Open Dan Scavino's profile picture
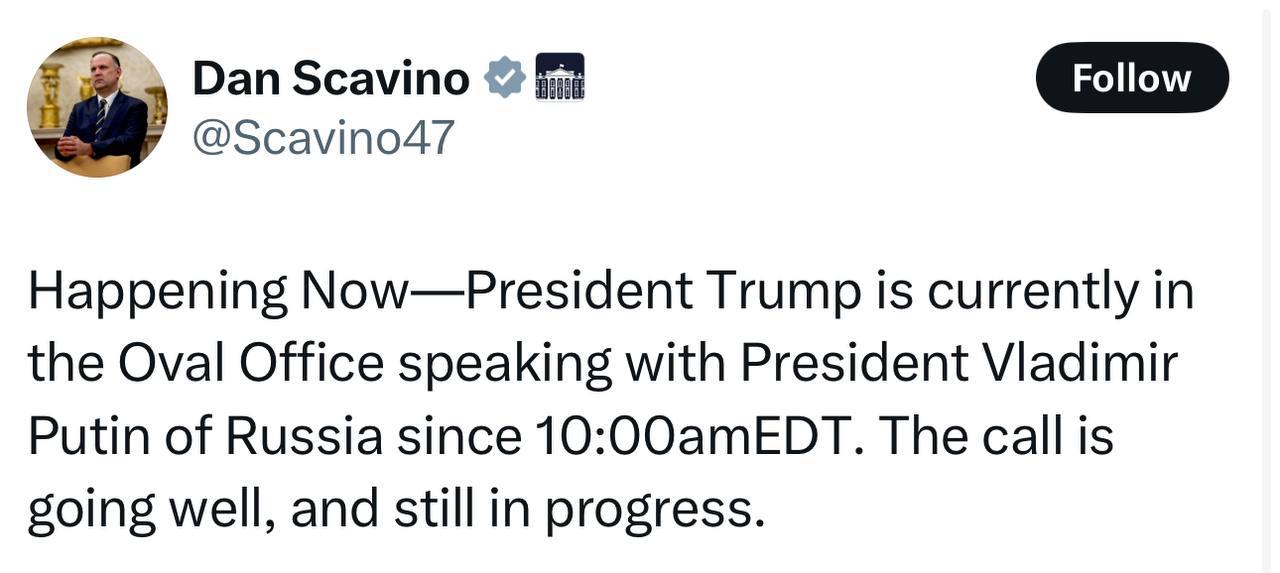Screen dimensions: 1280x573 coord(97,107)
